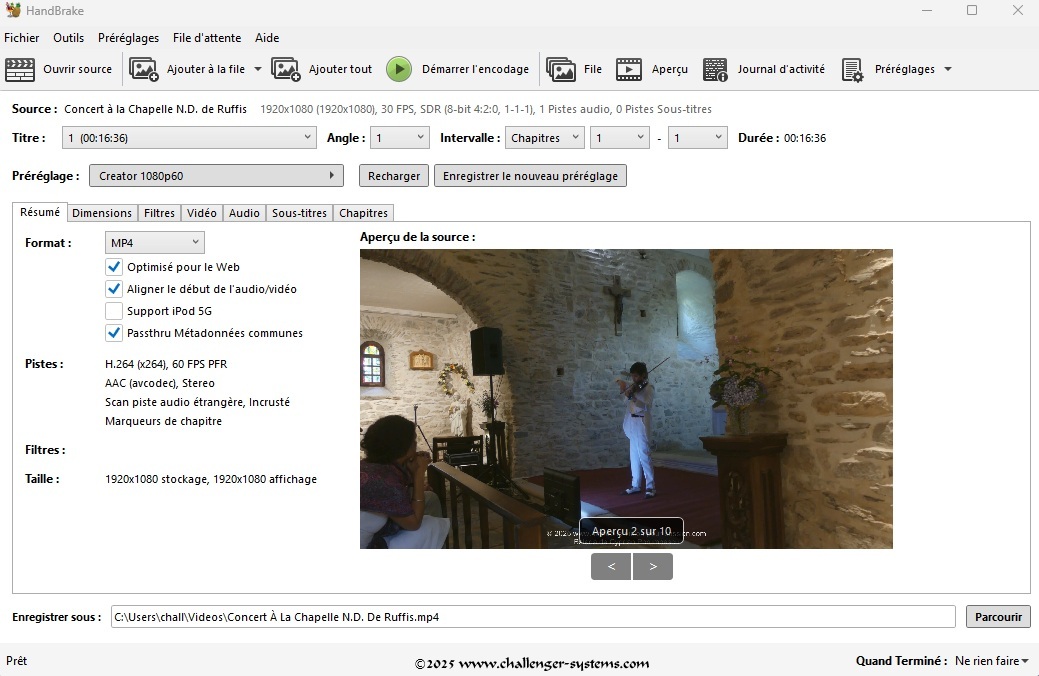Click the Aperçu film preview icon

coord(629,69)
